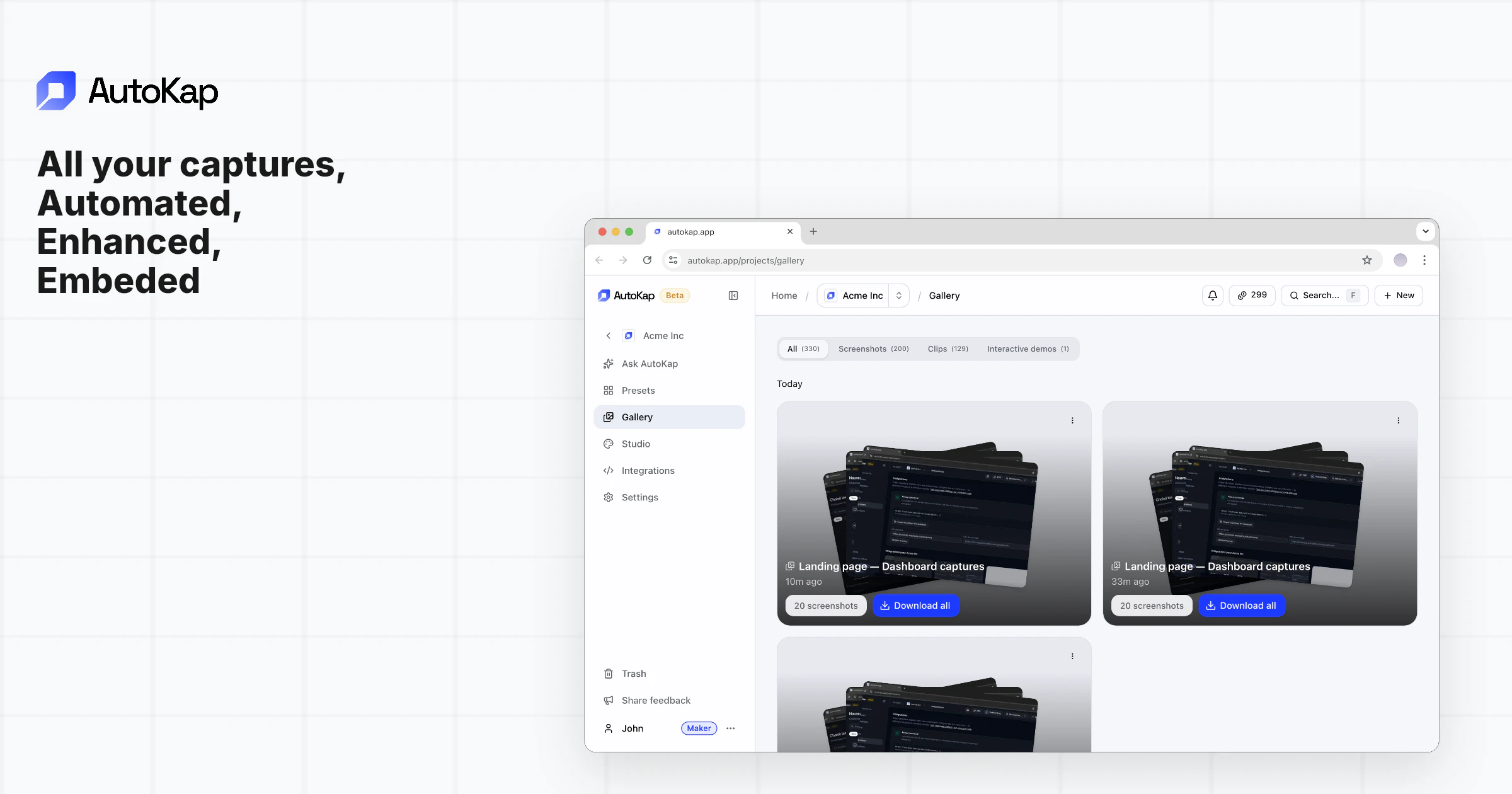Open Ask AutoKap from the sidebar sparkle icon
Screen dimensions: 1512x794
pyautogui.click(x=608, y=364)
